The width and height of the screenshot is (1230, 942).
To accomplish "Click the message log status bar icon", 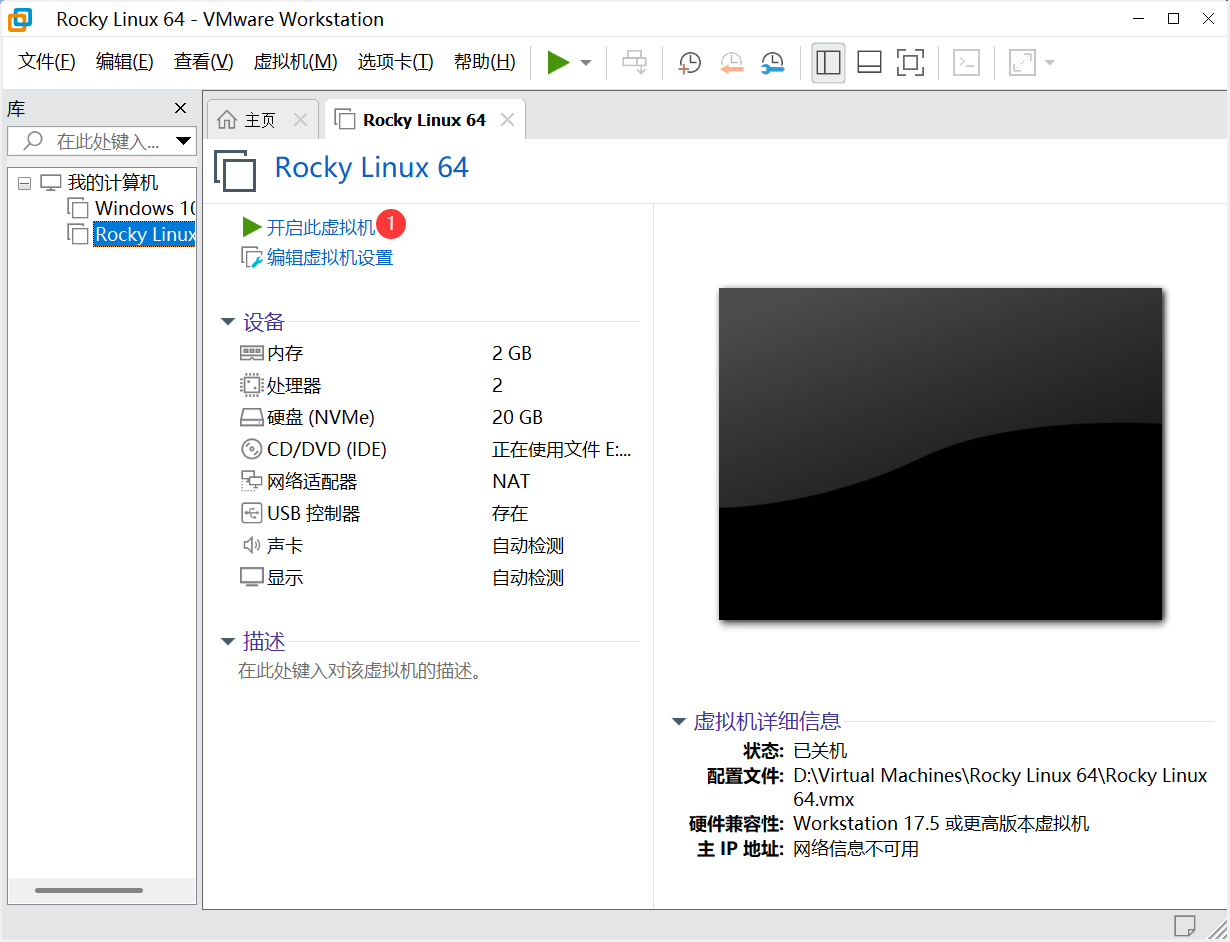I will (x=1185, y=924).
